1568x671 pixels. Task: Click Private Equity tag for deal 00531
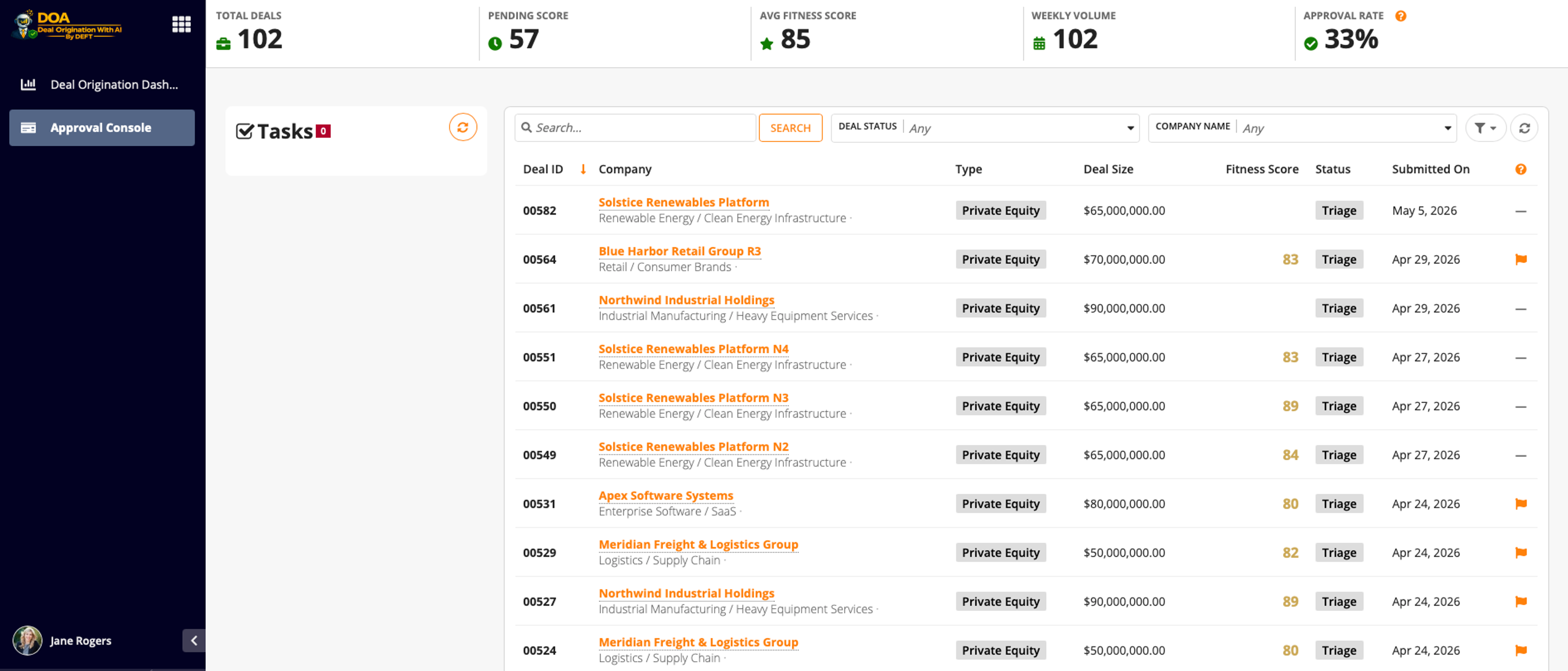click(1000, 504)
